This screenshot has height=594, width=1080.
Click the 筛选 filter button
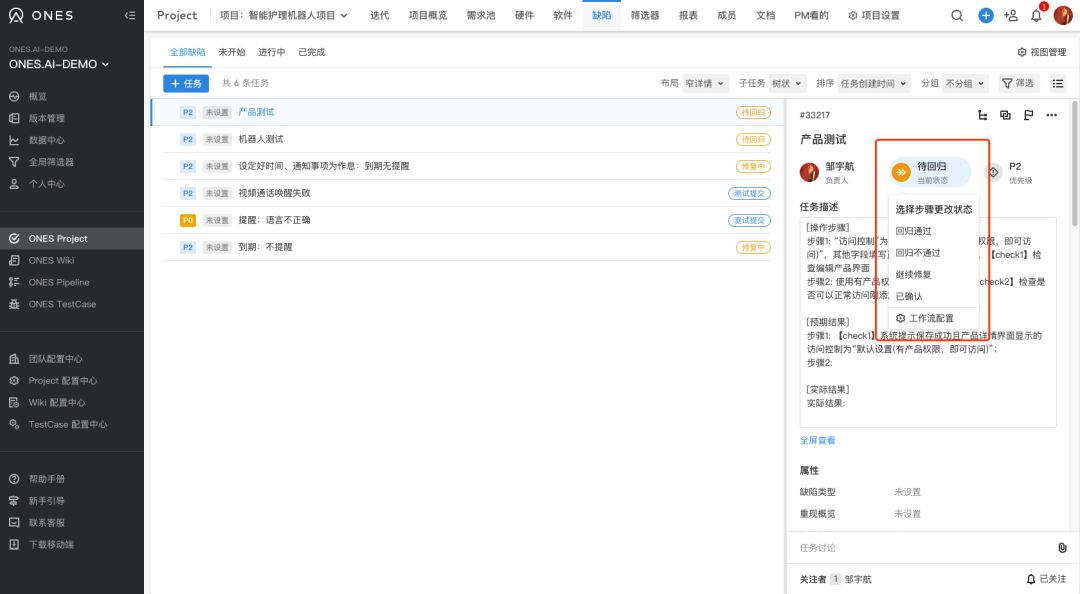click(x=1017, y=83)
